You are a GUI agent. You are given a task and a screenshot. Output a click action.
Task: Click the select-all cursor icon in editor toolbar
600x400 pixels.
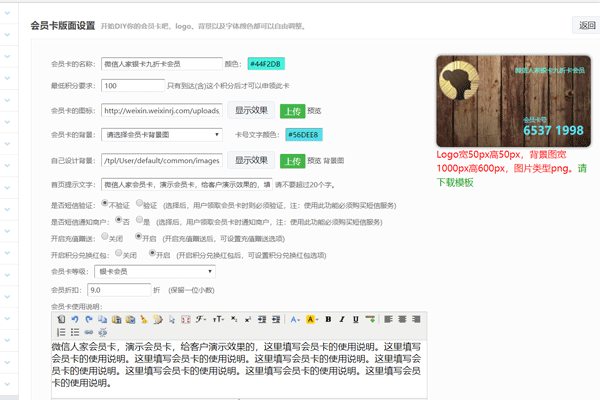172,319
